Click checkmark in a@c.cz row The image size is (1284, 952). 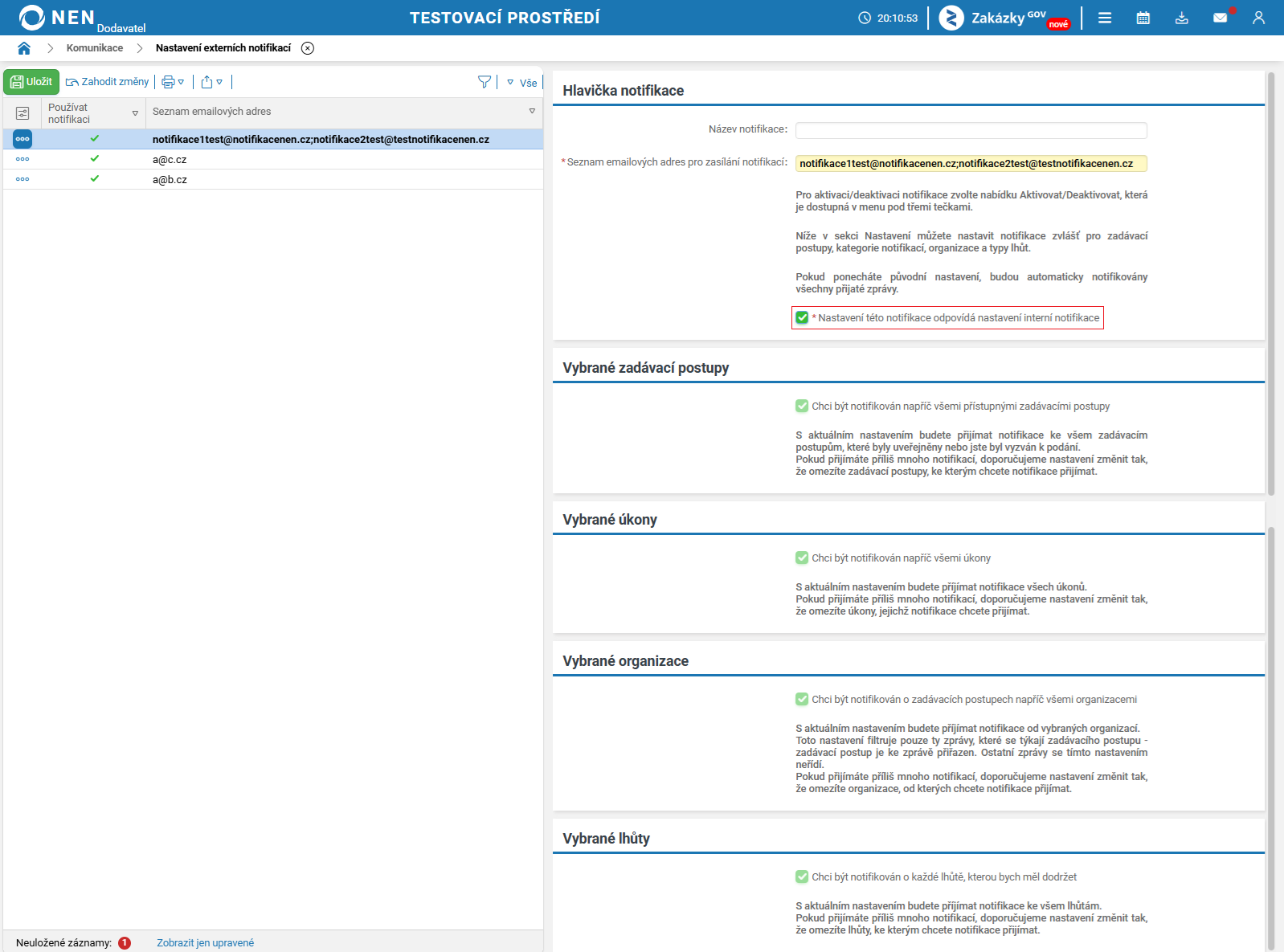95,158
